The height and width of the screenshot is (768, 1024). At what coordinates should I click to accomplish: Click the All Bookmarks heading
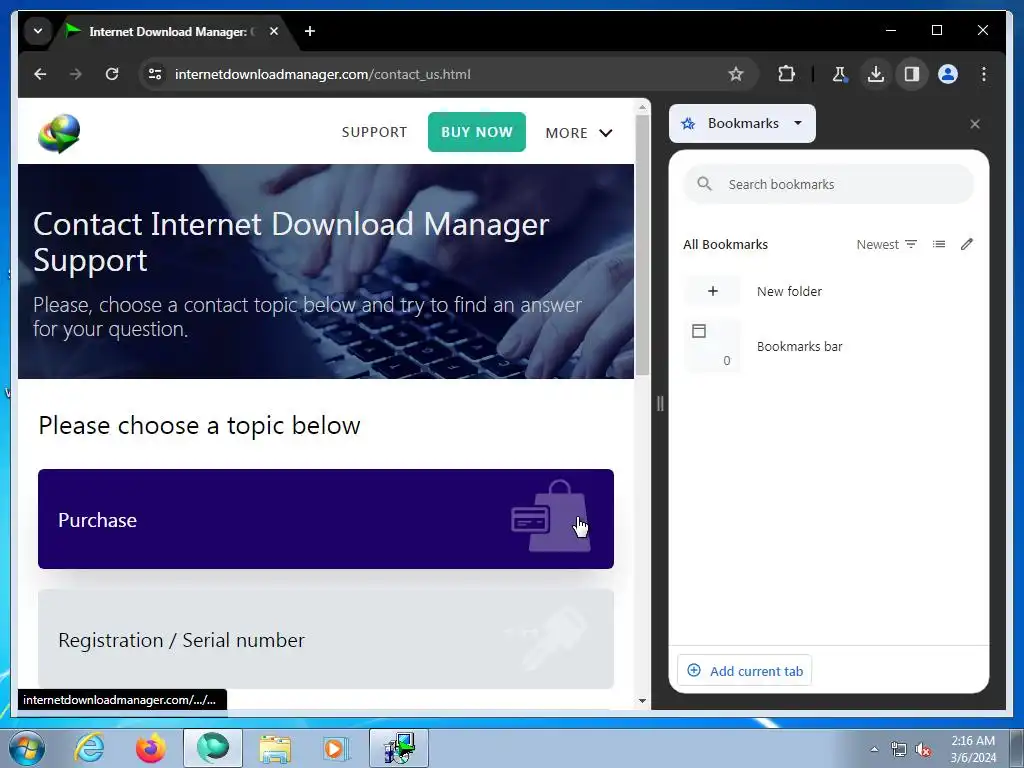coord(726,244)
